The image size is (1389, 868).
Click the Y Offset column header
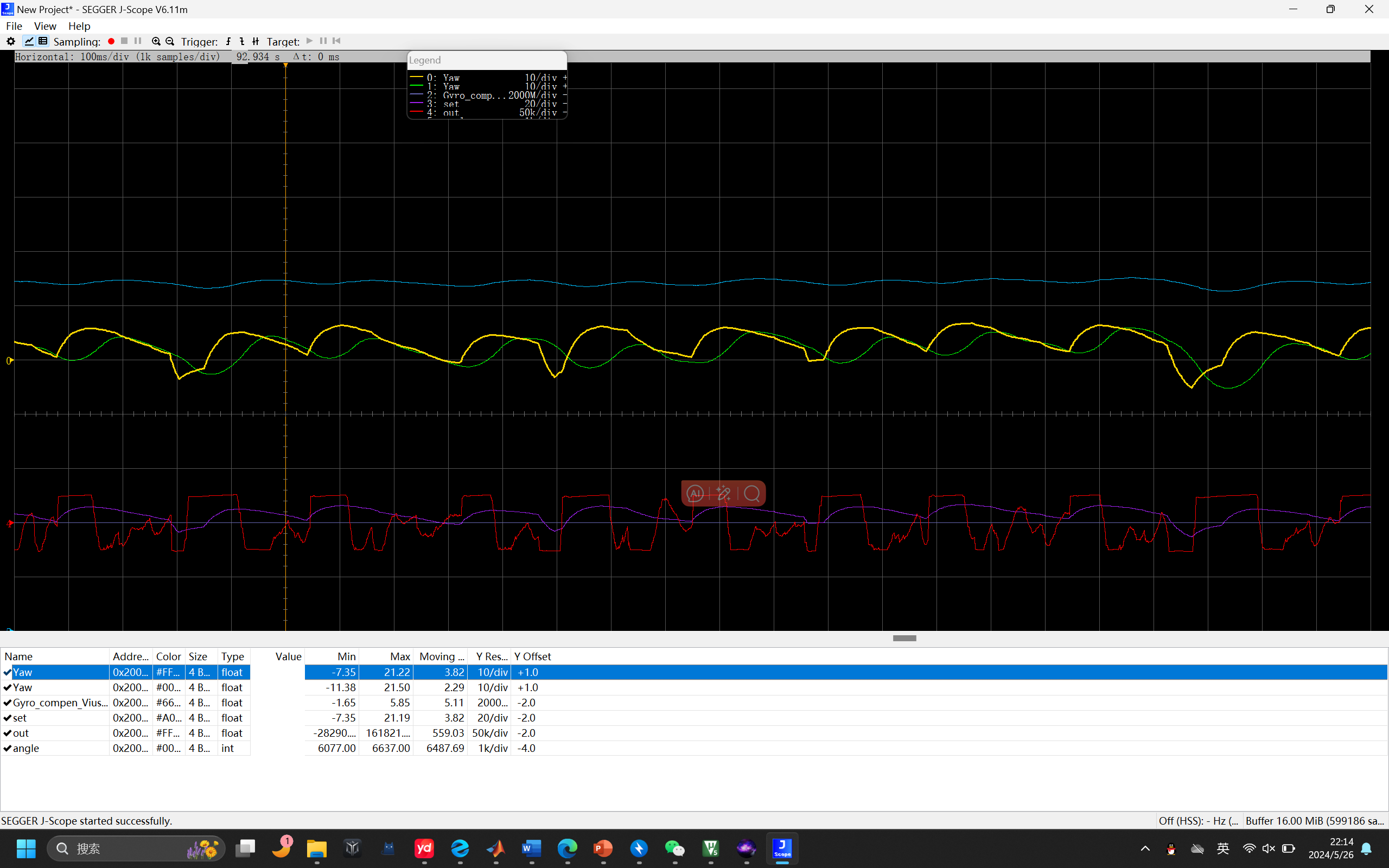point(533,656)
